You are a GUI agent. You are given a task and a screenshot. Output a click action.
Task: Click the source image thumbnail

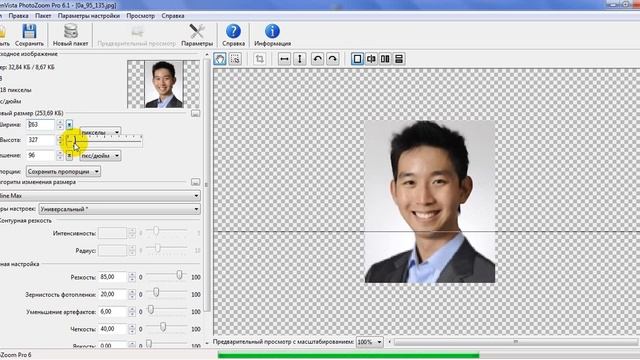point(164,84)
